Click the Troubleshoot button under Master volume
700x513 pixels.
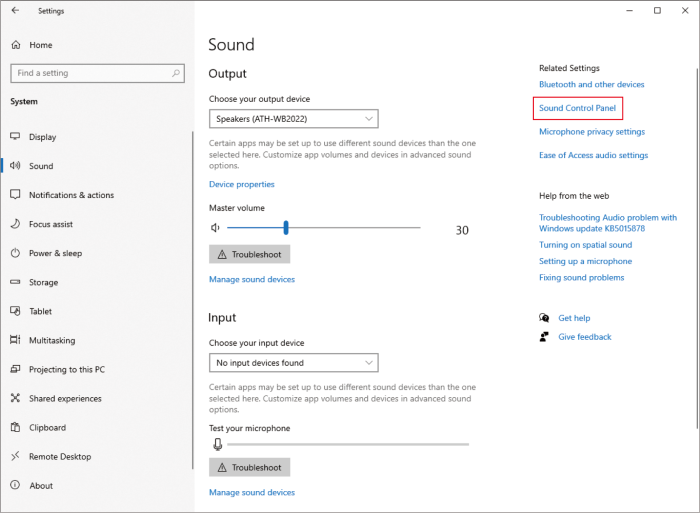250,254
